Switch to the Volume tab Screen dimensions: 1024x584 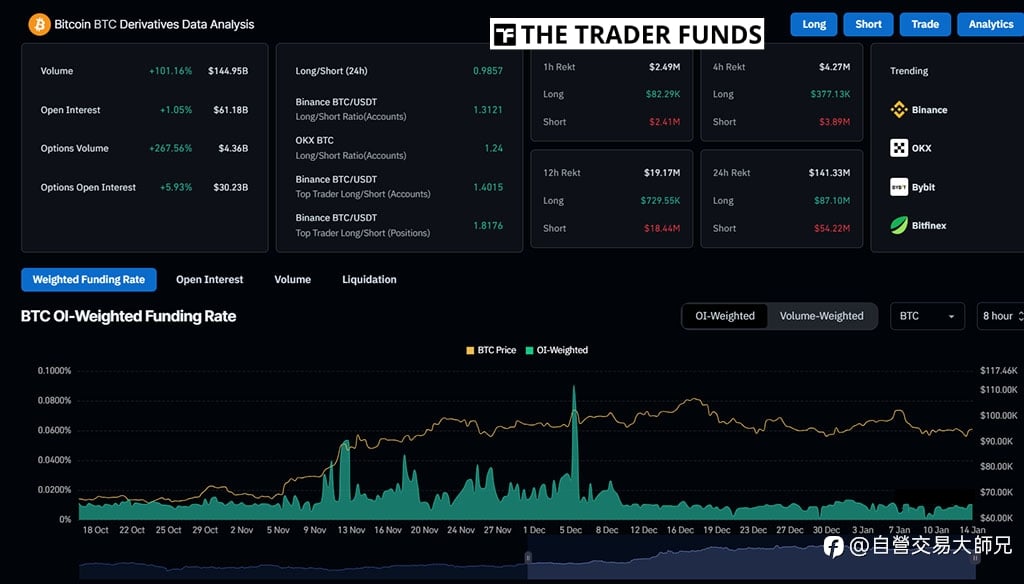click(x=293, y=280)
